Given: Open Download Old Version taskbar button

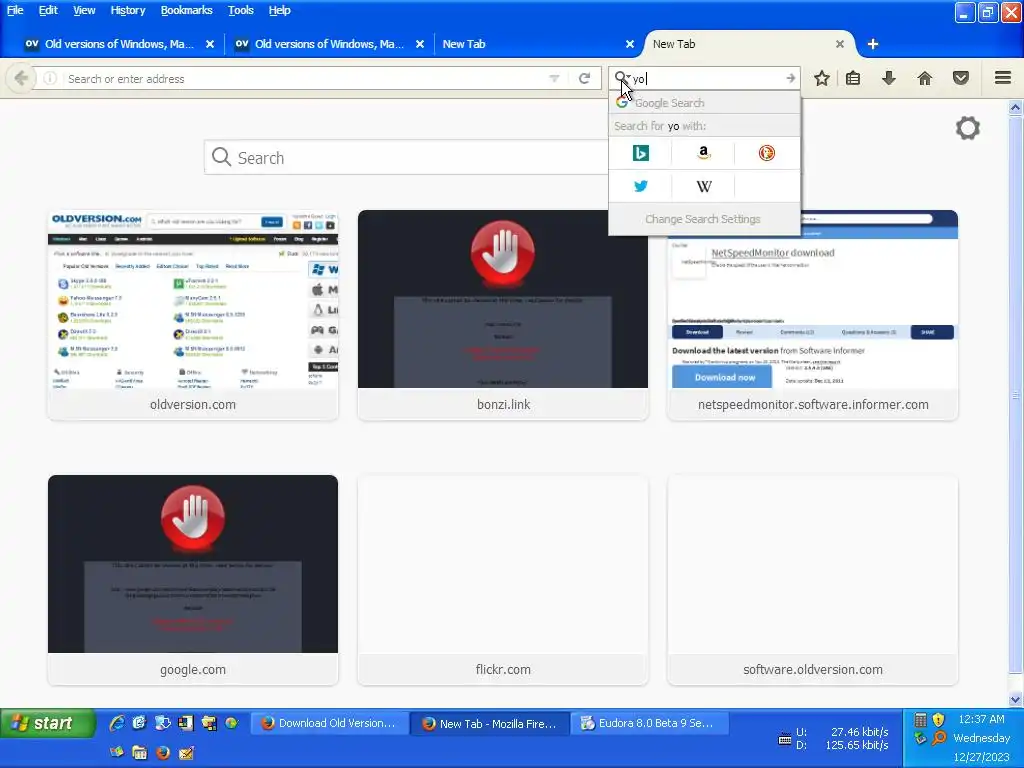Looking at the screenshot, I should pos(330,723).
